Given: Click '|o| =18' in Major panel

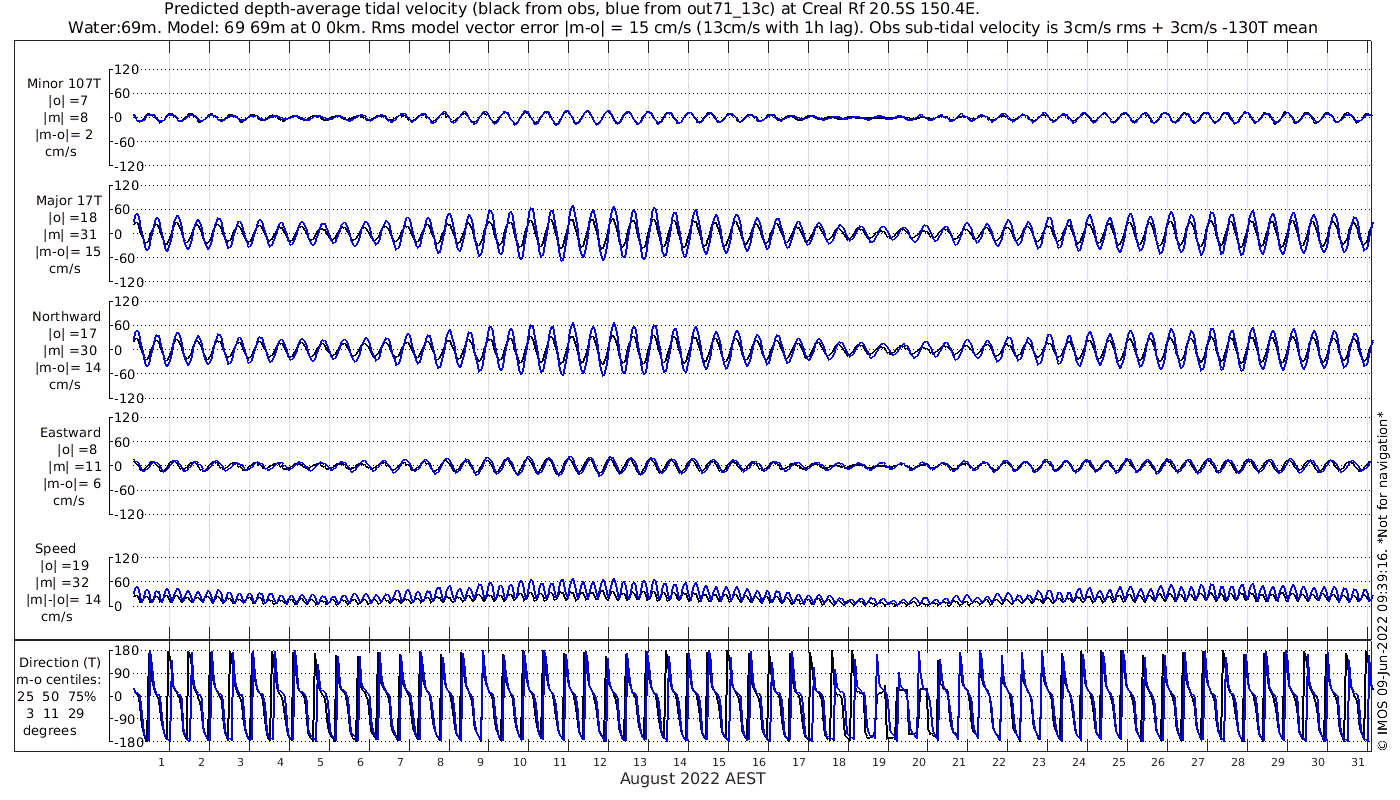Looking at the screenshot, I should pyautogui.click(x=72, y=217).
